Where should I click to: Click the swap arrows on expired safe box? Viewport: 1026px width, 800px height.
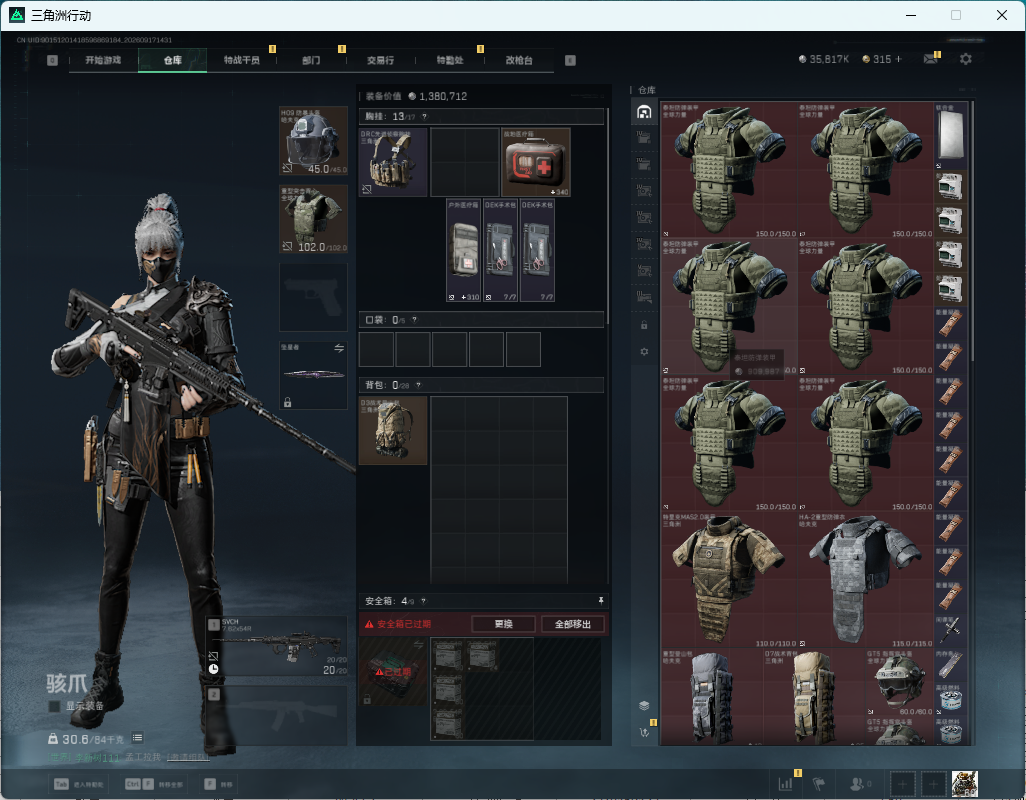[x=419, y=645]
